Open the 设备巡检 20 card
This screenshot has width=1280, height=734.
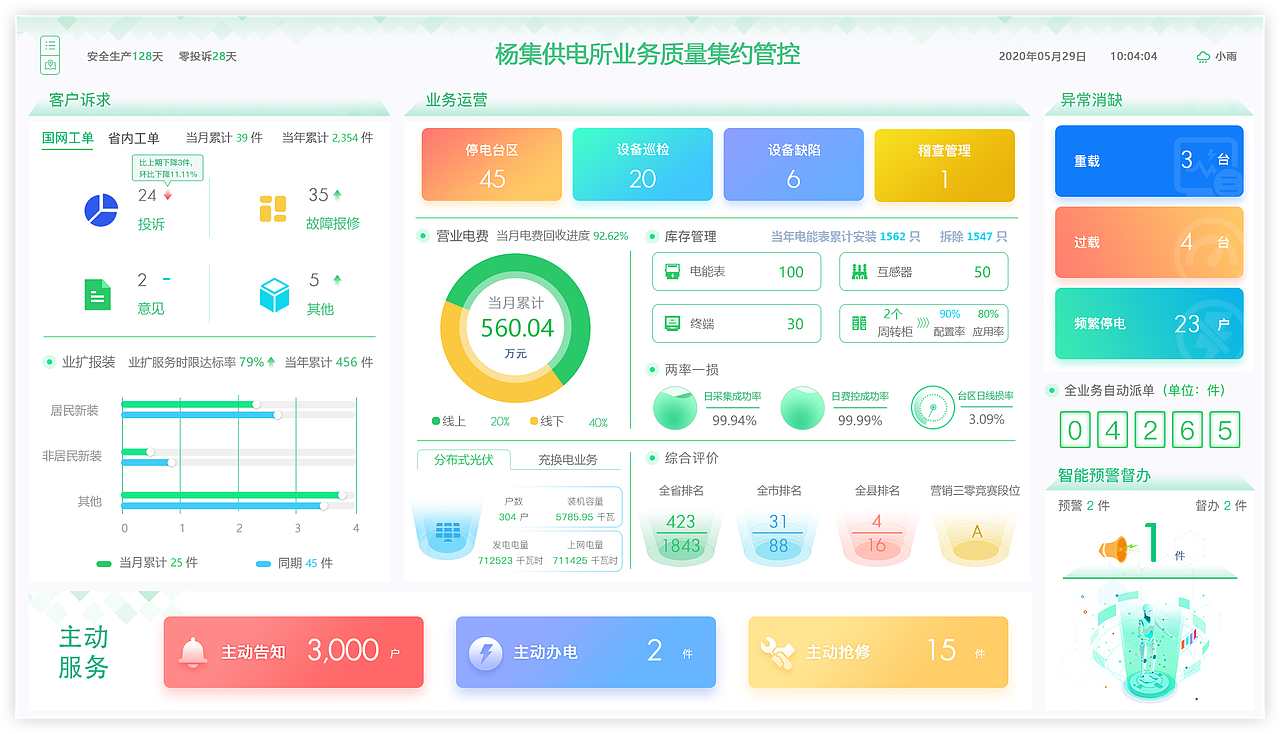click(x=643, y=165)
